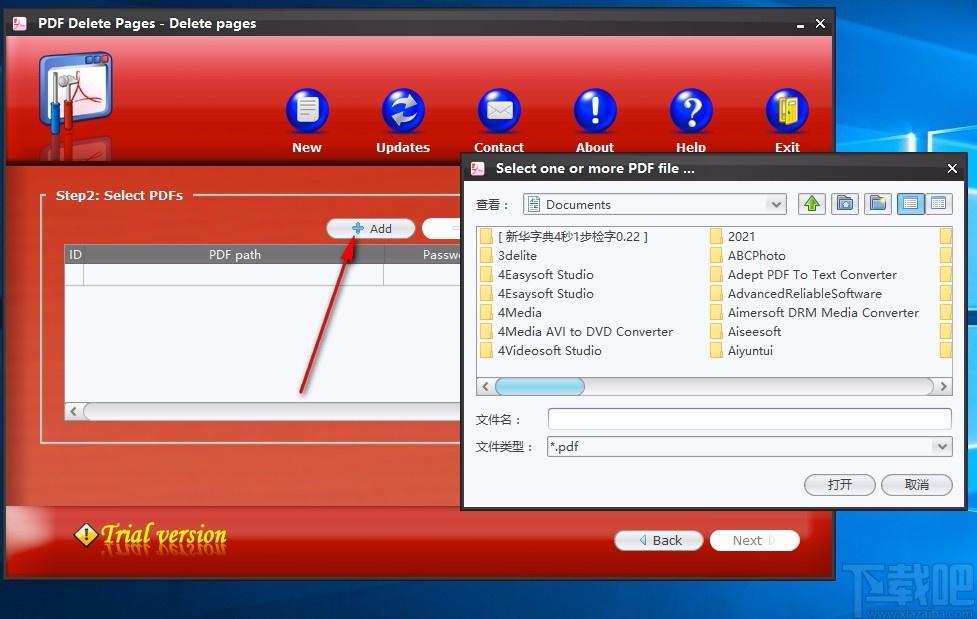Click the 取消 cancel button

point(917,484)
